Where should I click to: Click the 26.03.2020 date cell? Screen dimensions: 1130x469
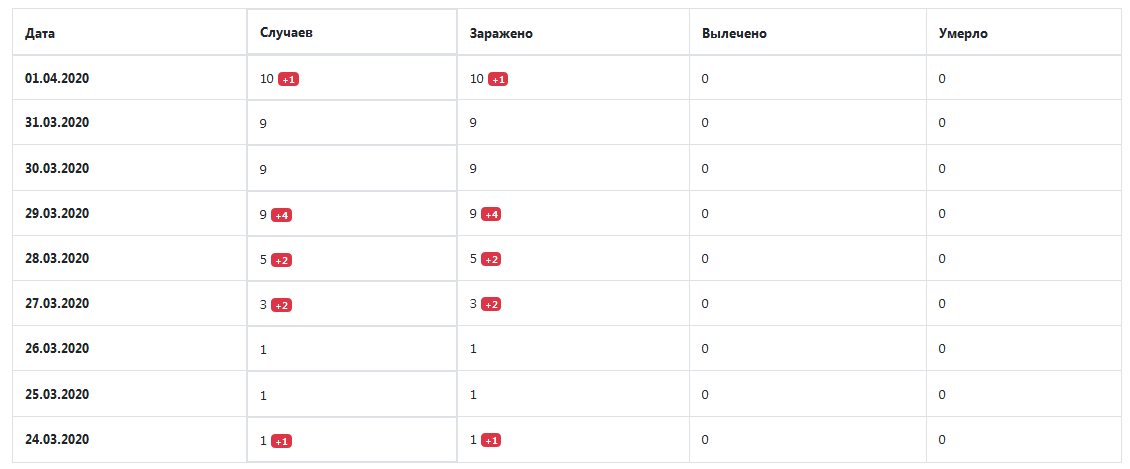click(x=57, y=349)
